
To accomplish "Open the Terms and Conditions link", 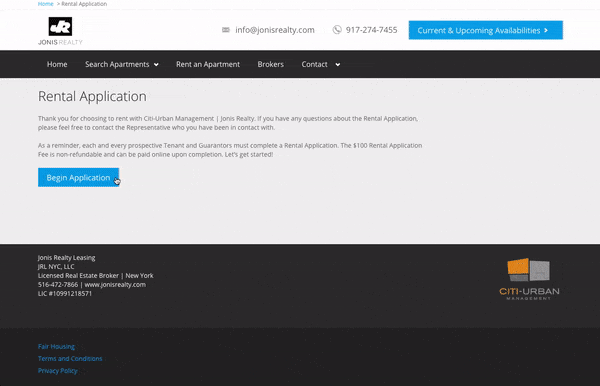I will click(x=70, y=358).
